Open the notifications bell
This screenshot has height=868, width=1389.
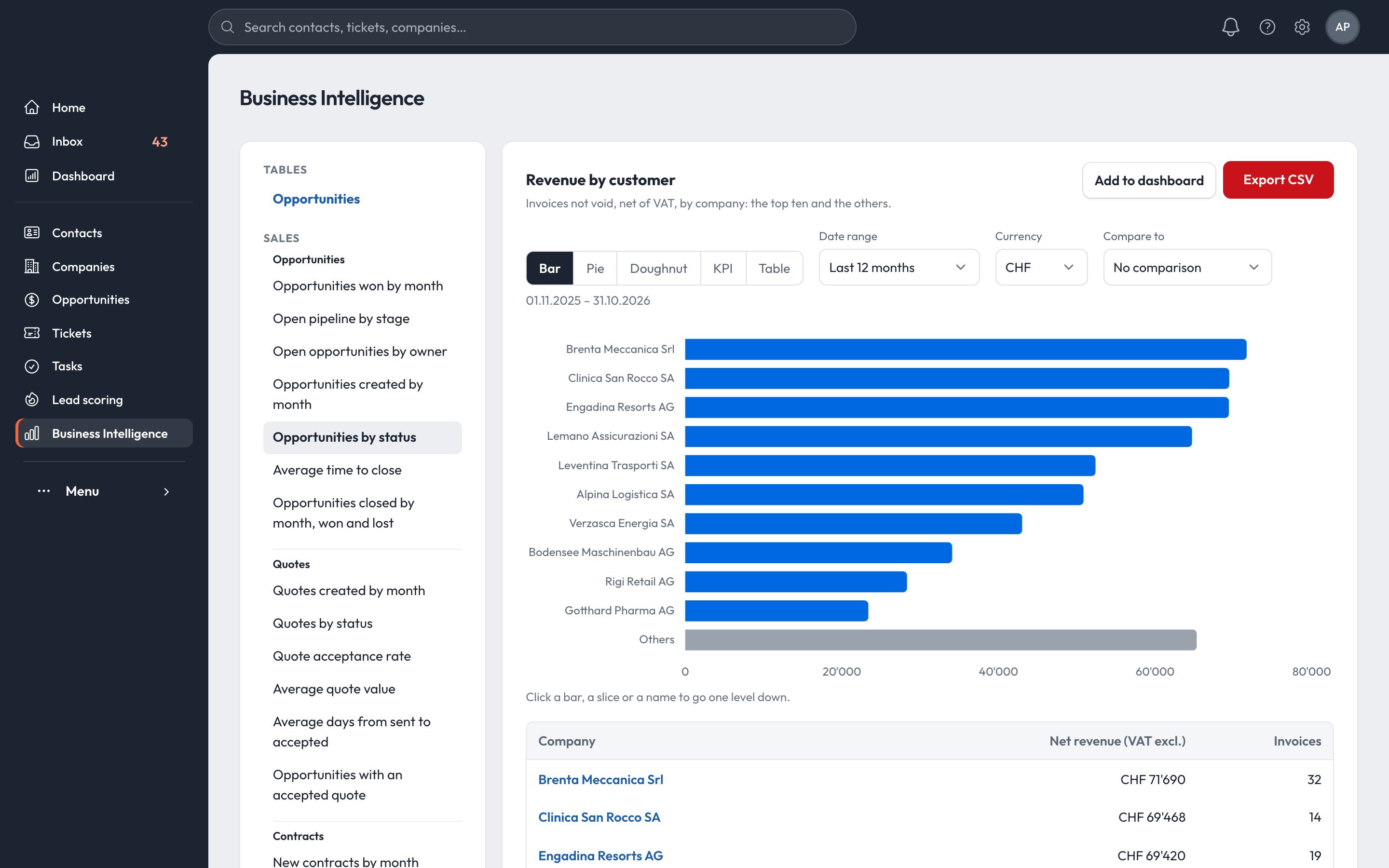[x=1230, y=27]
